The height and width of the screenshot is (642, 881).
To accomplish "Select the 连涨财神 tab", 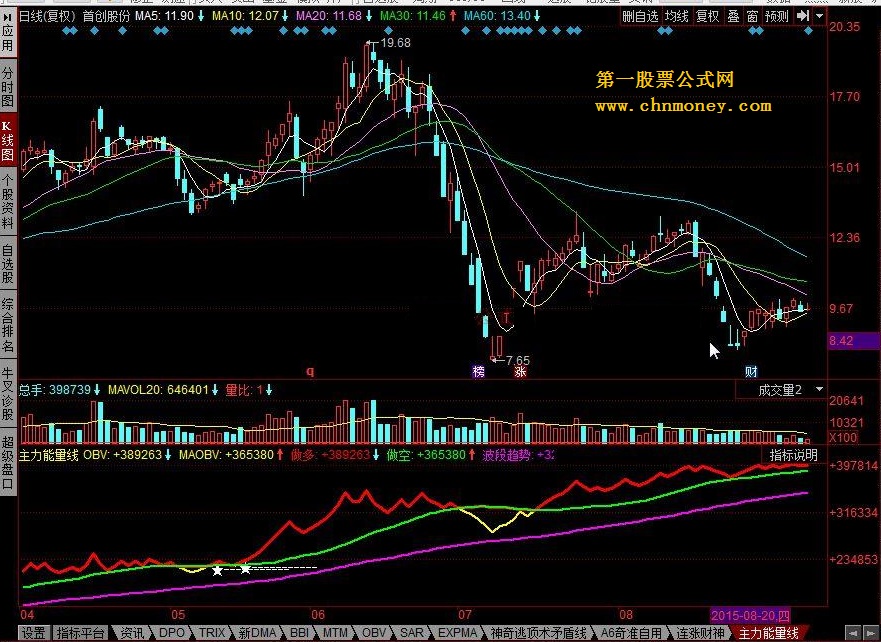I will (699, 633).
